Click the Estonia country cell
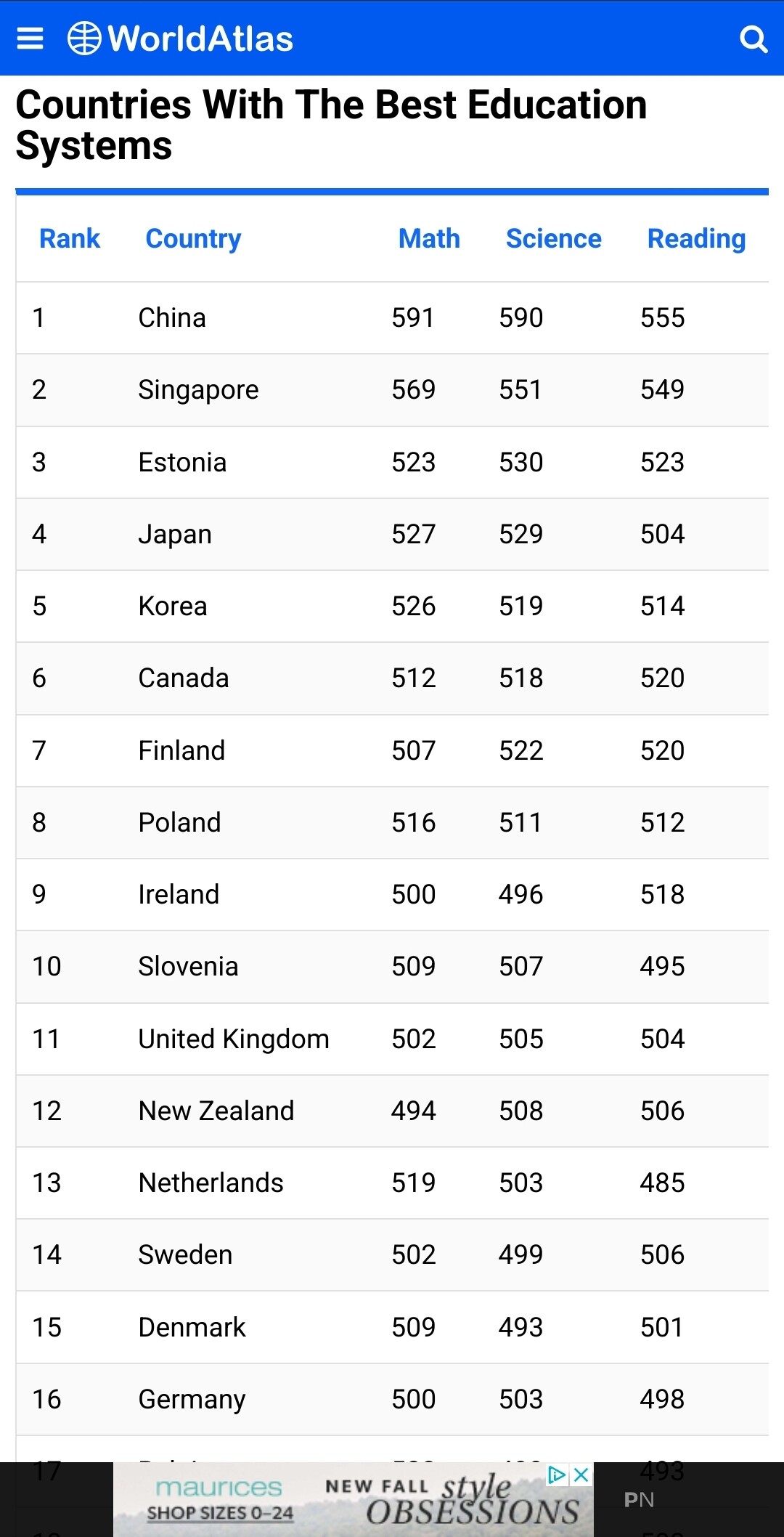Screen dimensions: 784x1537 pos(182,463)
